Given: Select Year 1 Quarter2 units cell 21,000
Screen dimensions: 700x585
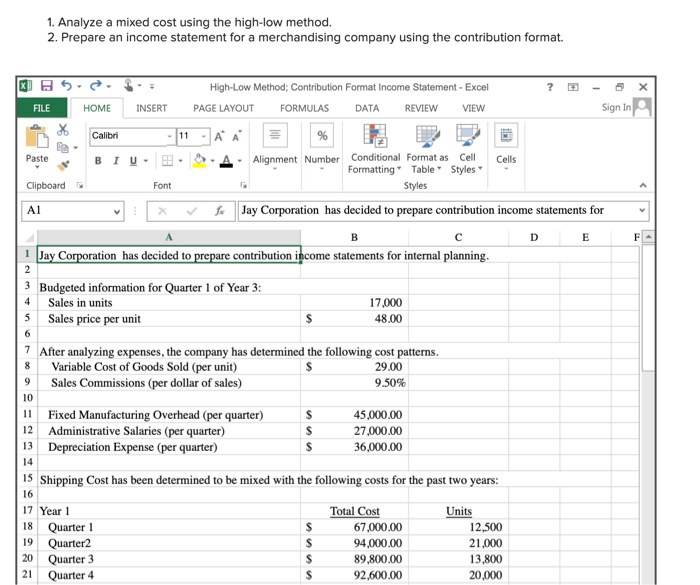Looking at the screenshot, I should point(458,543).
